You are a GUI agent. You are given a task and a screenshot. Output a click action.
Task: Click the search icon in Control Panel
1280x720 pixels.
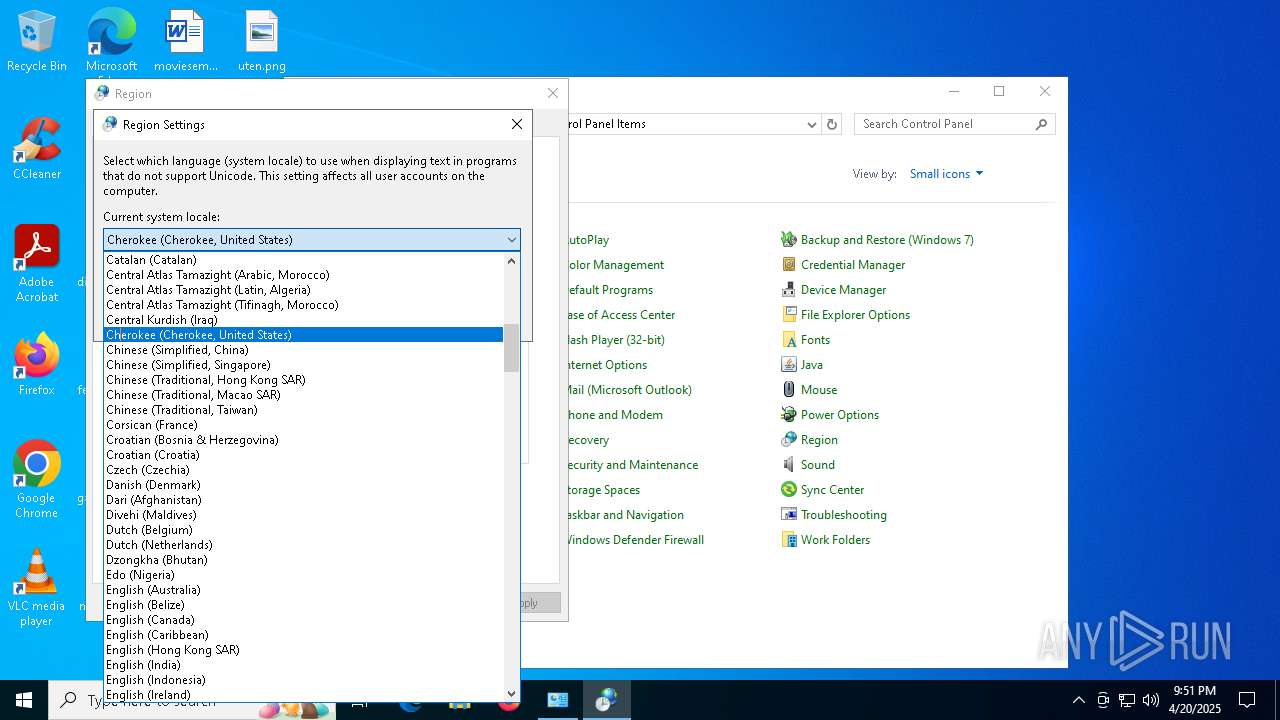tap(1041, 124)
